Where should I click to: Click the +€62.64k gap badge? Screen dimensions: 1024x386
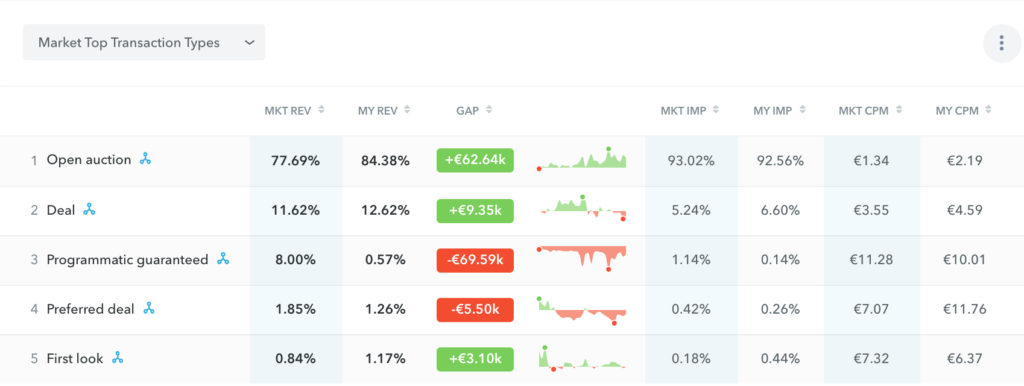pyautogui.click(x=475, y=161)
